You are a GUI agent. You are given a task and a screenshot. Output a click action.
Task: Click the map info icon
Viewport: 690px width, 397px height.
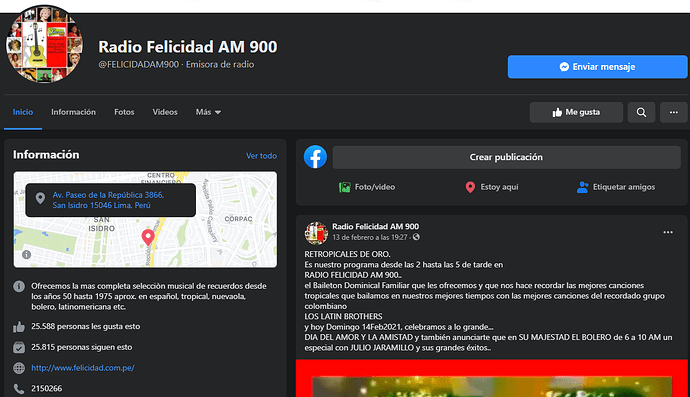pyautogui.click(x=26, y=254)
